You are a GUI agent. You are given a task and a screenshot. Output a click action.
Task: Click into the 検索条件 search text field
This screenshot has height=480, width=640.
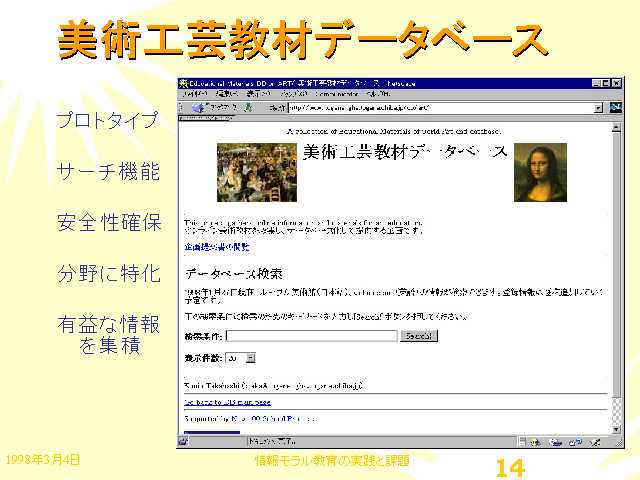(x=311, y=336)
